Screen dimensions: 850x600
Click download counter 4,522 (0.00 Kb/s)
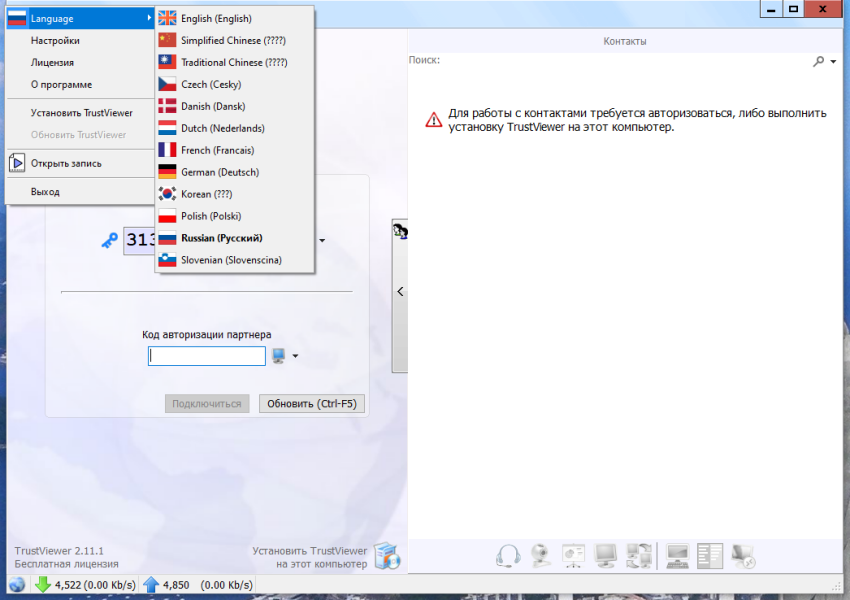tap(95, 585)
